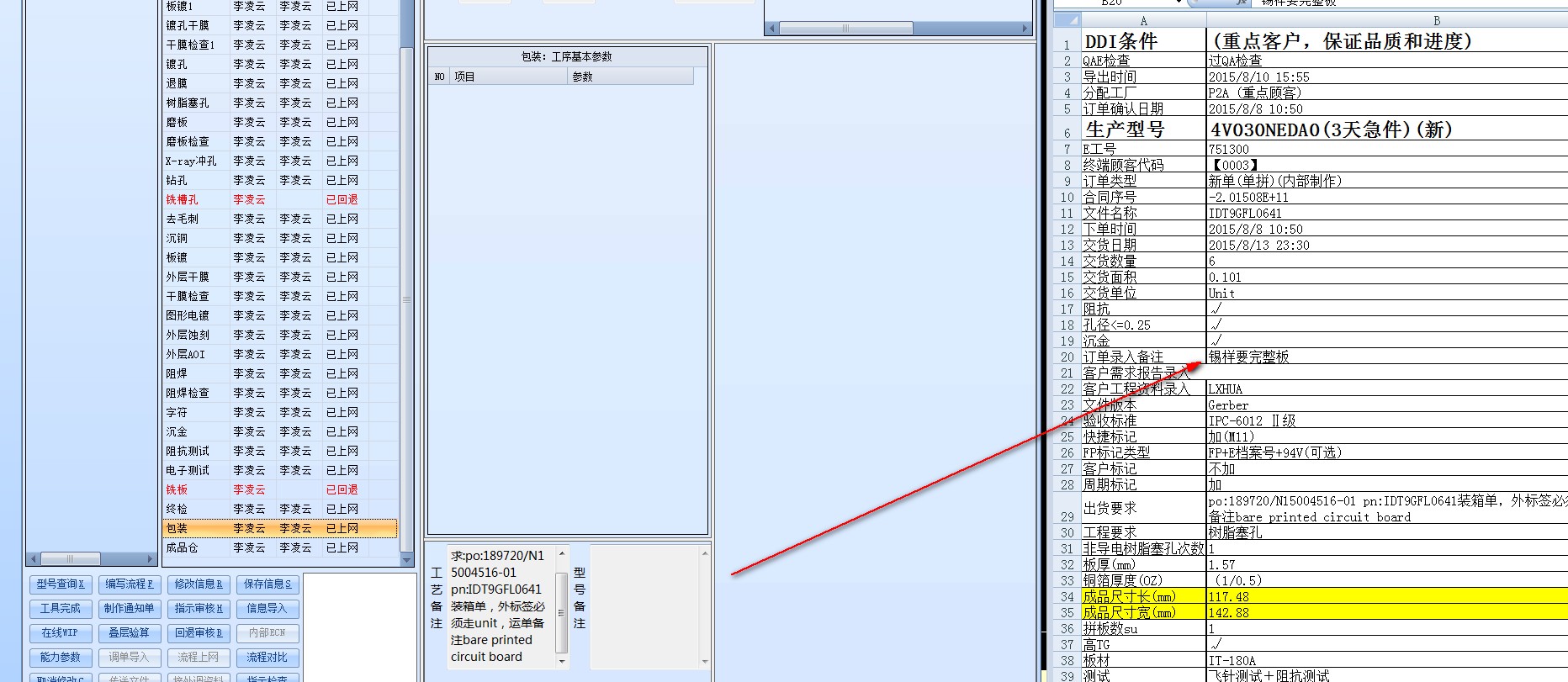Select the 阻抗测试 process row
1568x682 pixels.
pos(279,451)
